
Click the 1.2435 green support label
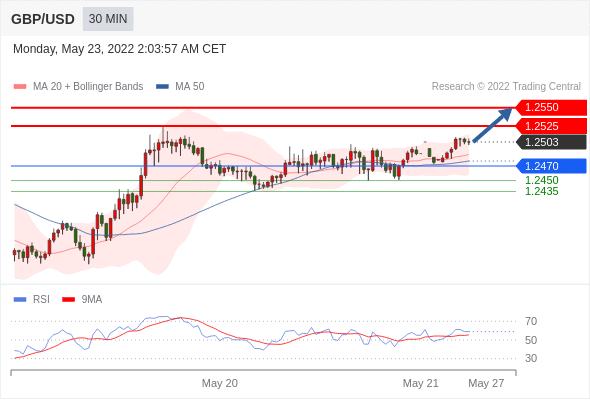(541, 192)
